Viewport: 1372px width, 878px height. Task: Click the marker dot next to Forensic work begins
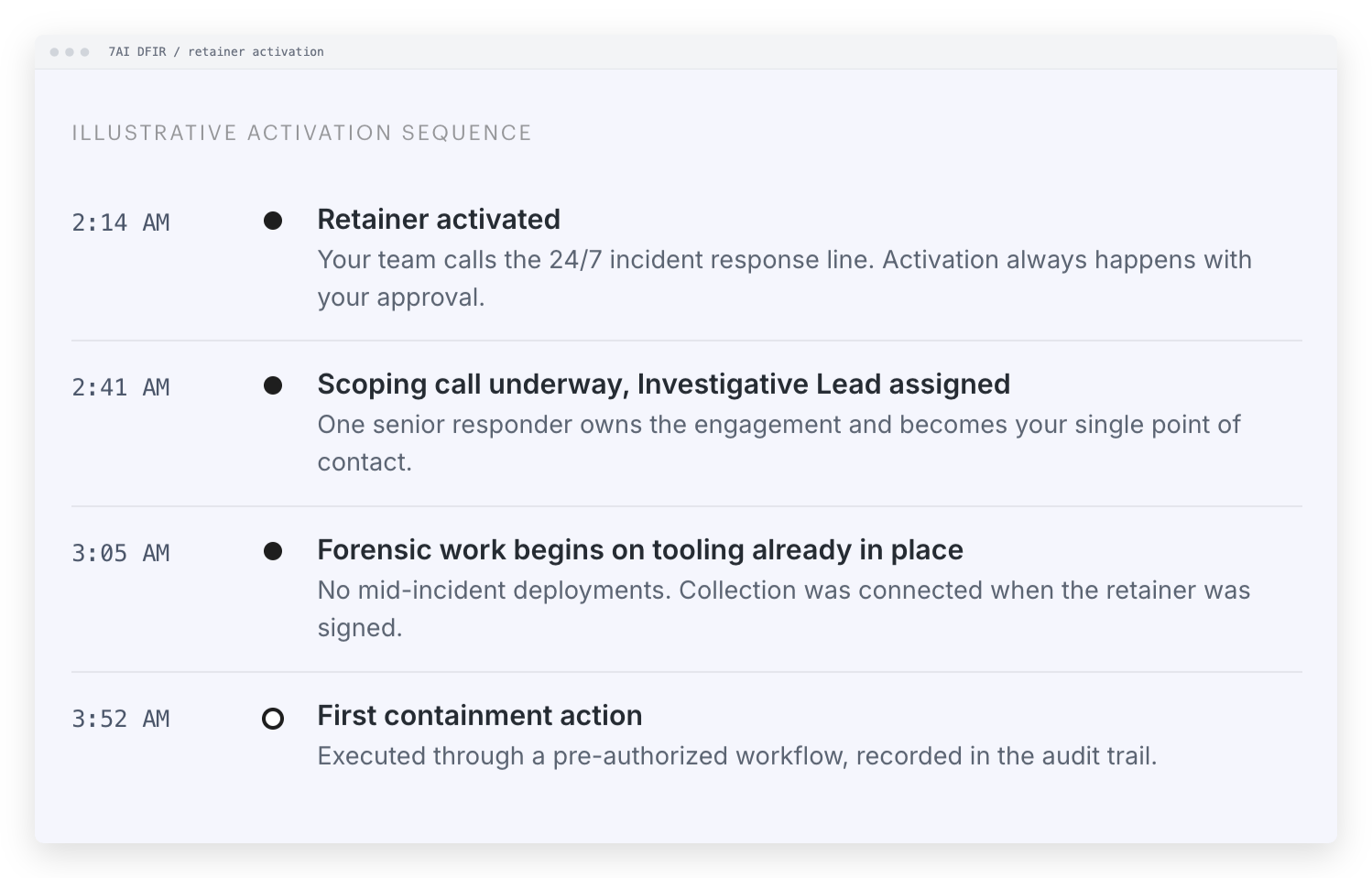pyautogui.click(x=273, y=551)
